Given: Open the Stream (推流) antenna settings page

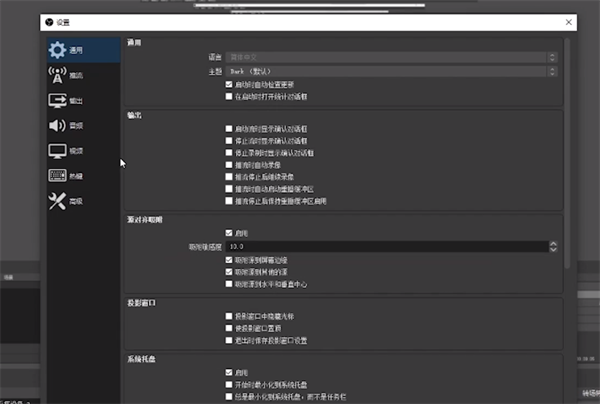Looking at the screenshot, I should (83, 75).
